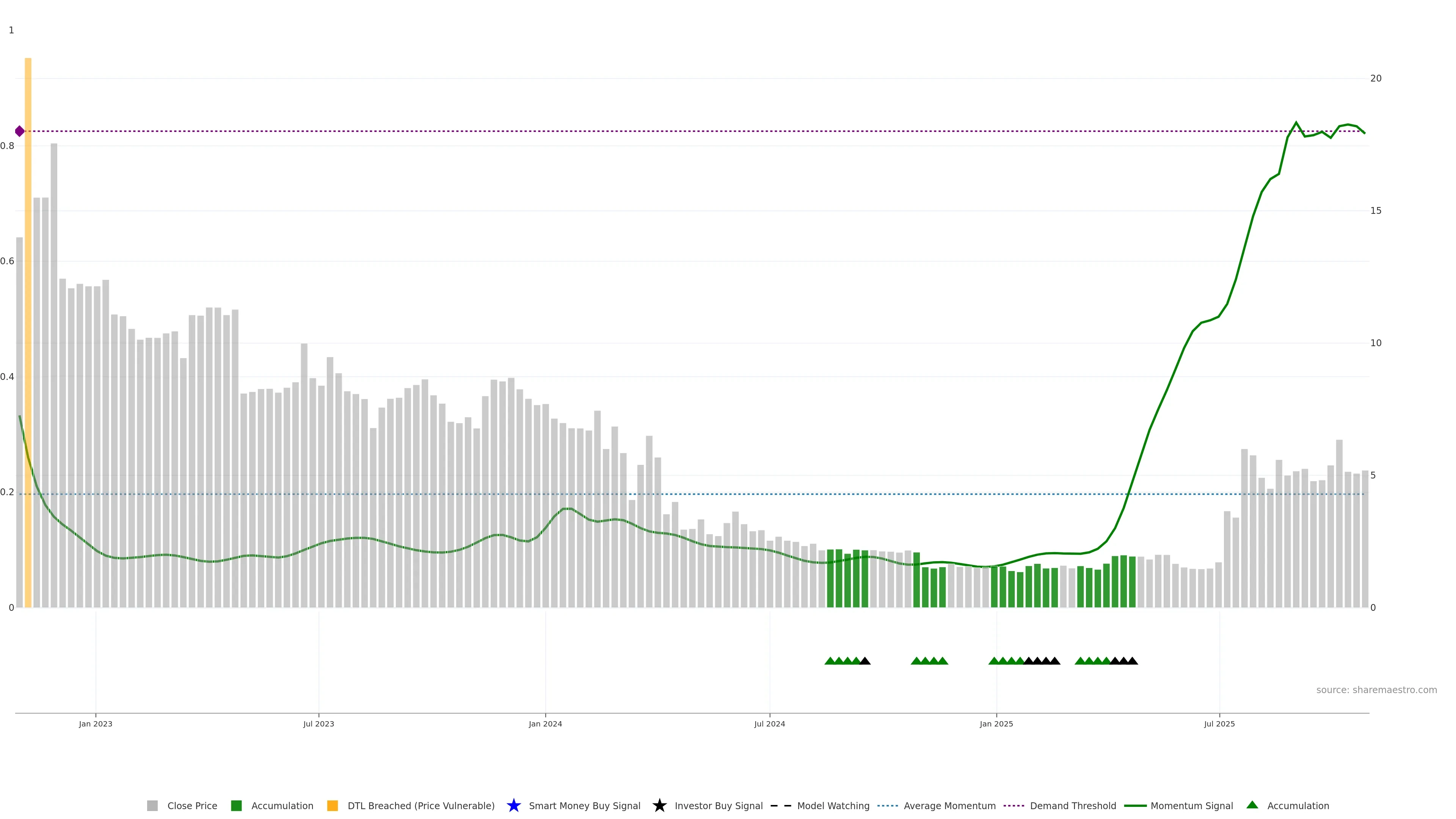Click the orange DTL Breached bar
This screenshot has width=1456, height=819.
click(x=28, y=282)
